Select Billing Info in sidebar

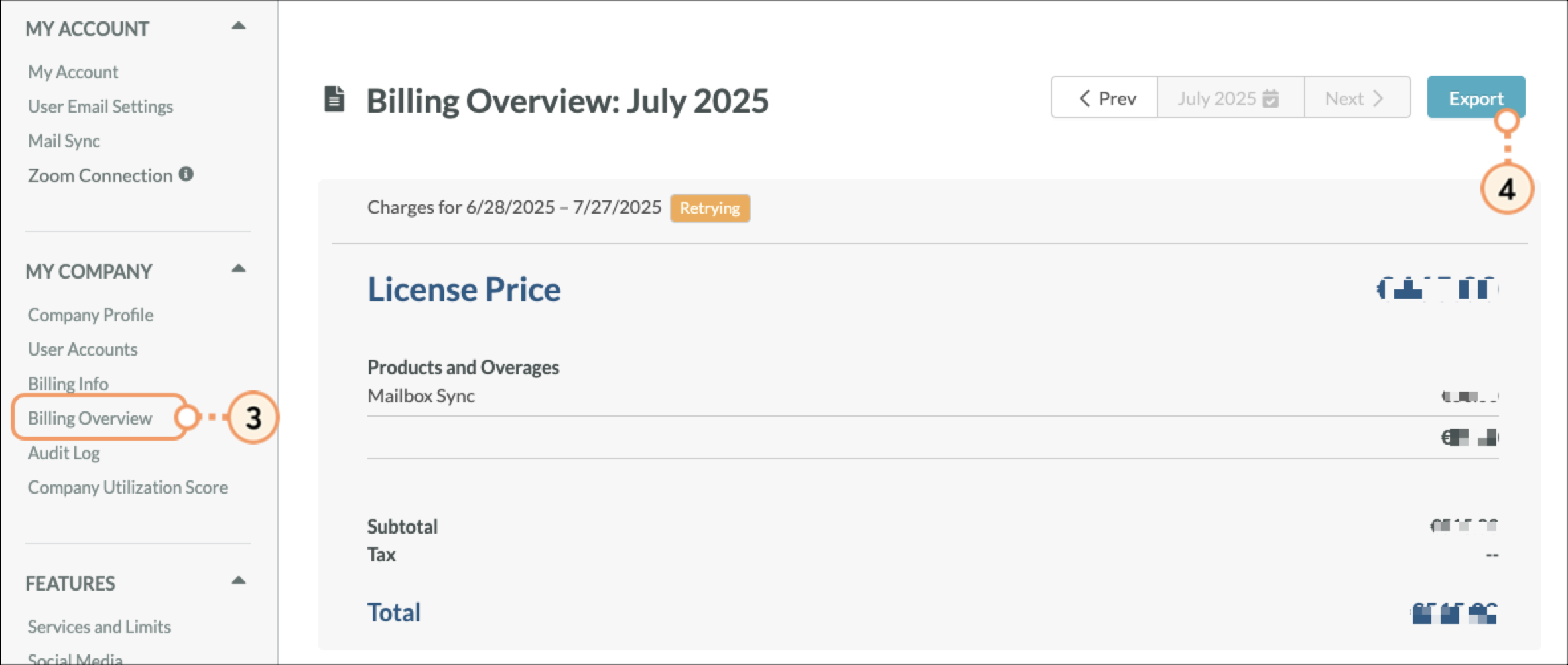(x=68, y=384)
